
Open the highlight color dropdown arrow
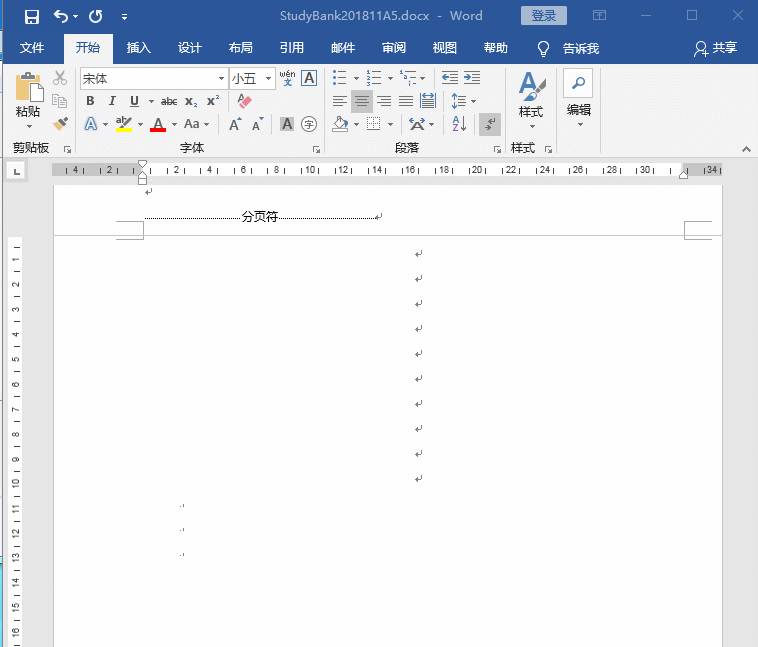point(140,124)
